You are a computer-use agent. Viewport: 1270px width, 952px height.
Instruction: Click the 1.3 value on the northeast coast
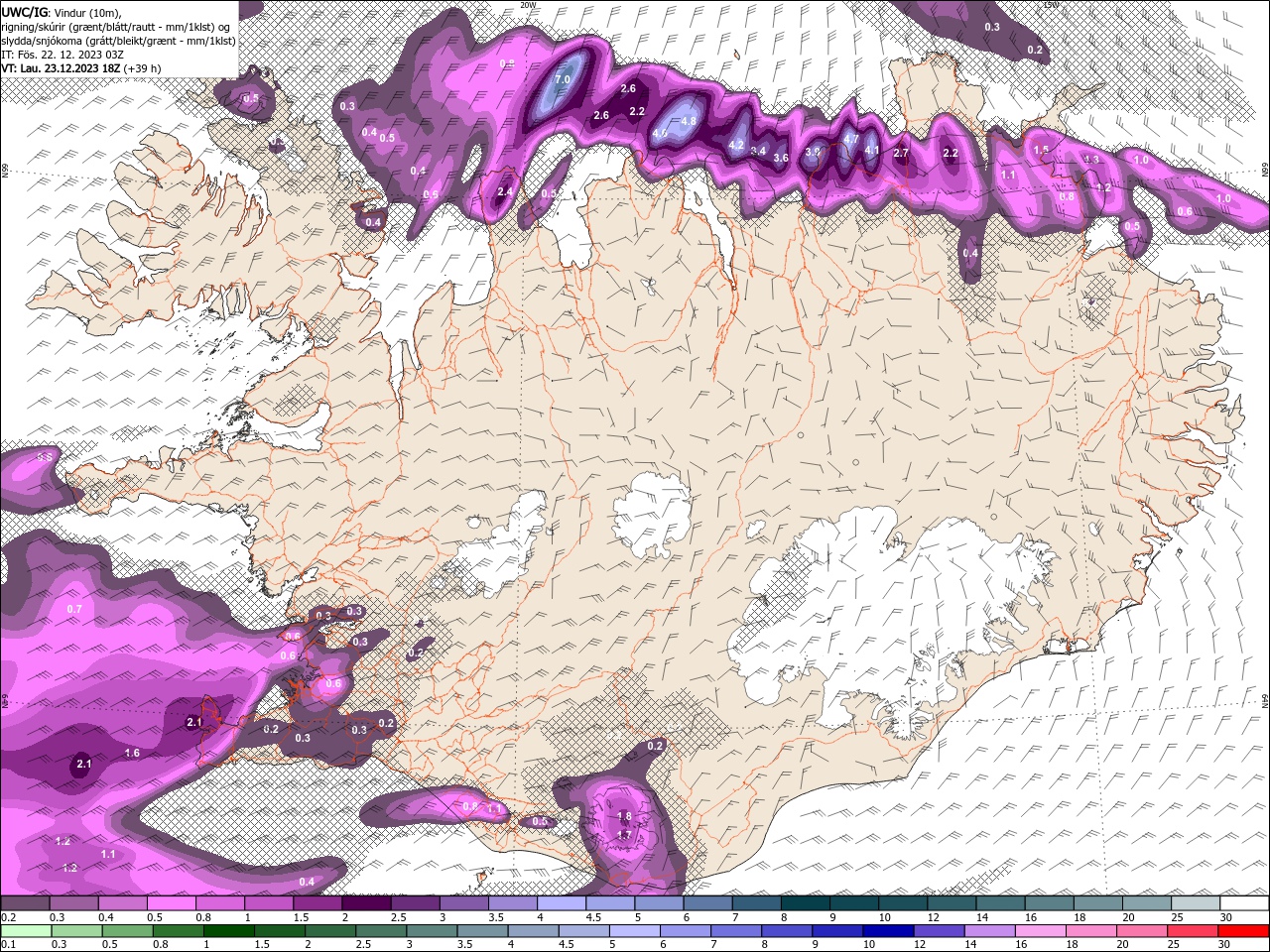[1092, 159]
